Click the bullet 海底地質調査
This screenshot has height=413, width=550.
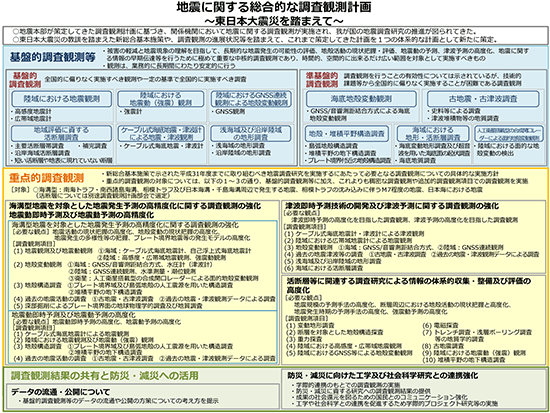coord(415,160)
